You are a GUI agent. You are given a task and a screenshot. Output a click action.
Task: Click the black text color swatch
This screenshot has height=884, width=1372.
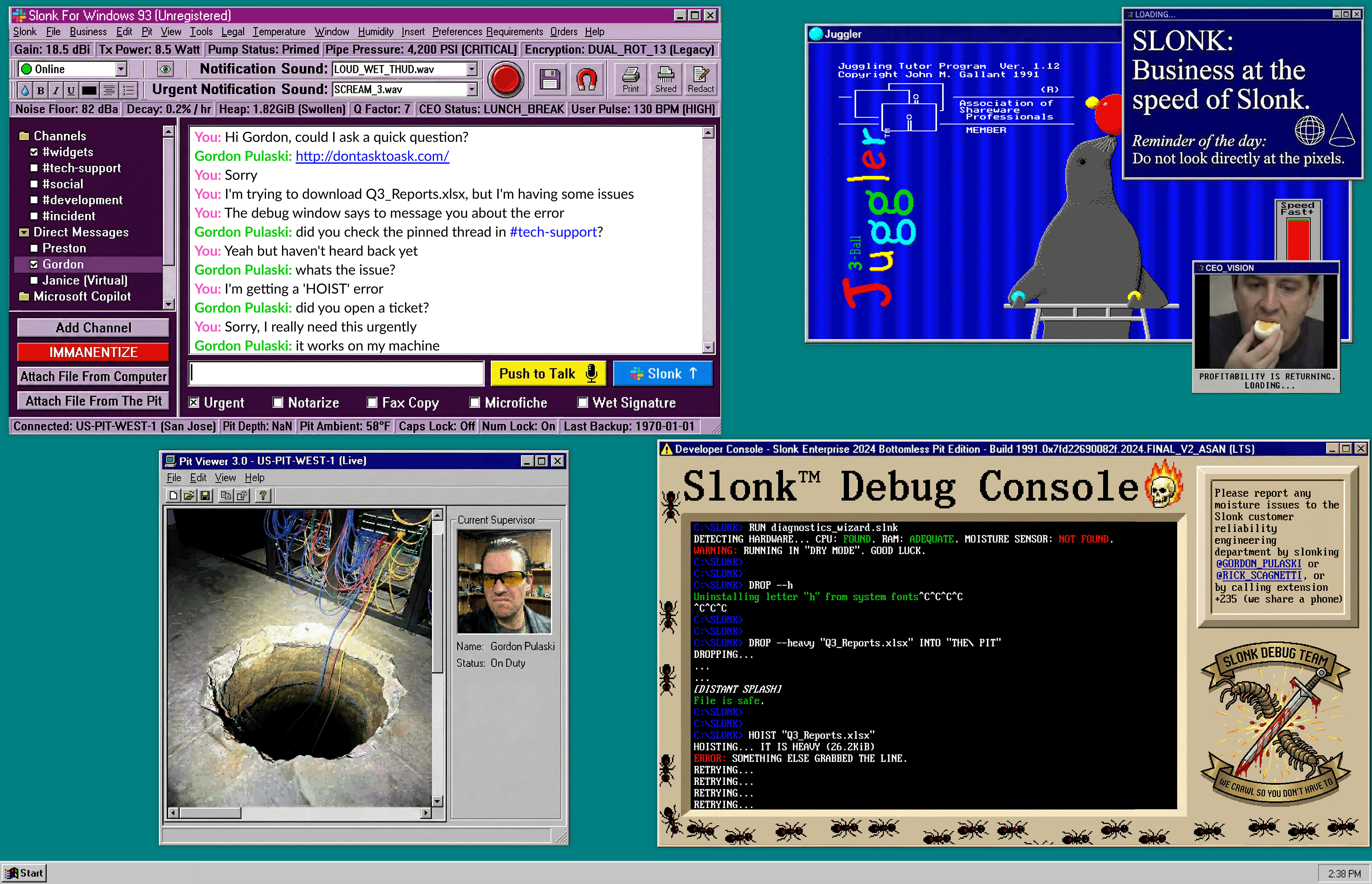pos(89,90)
